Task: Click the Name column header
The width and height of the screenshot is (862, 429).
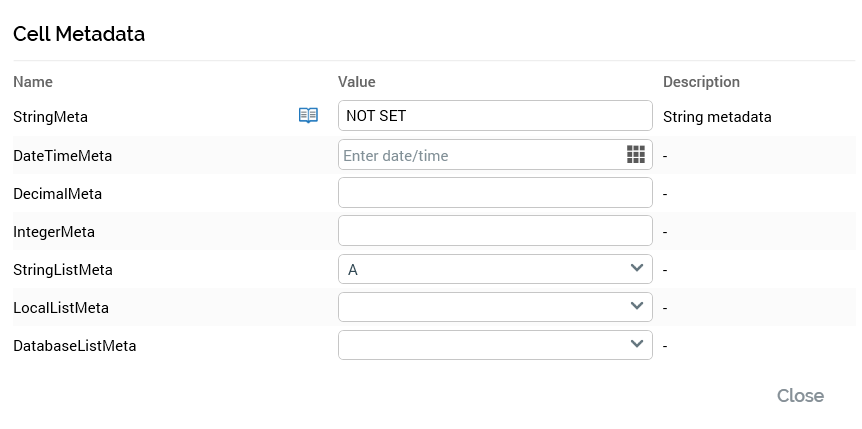Action: 33,82
